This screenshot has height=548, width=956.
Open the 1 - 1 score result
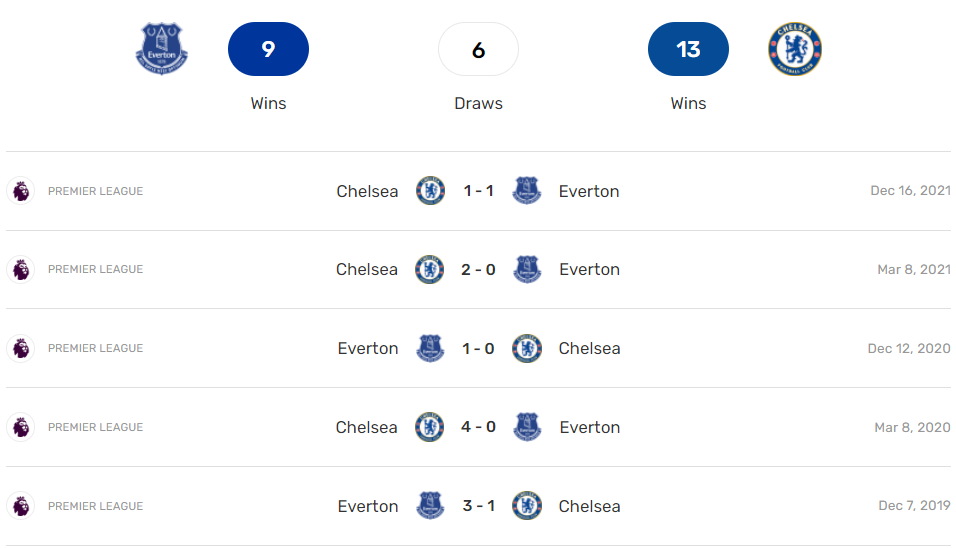click(479, 191)
